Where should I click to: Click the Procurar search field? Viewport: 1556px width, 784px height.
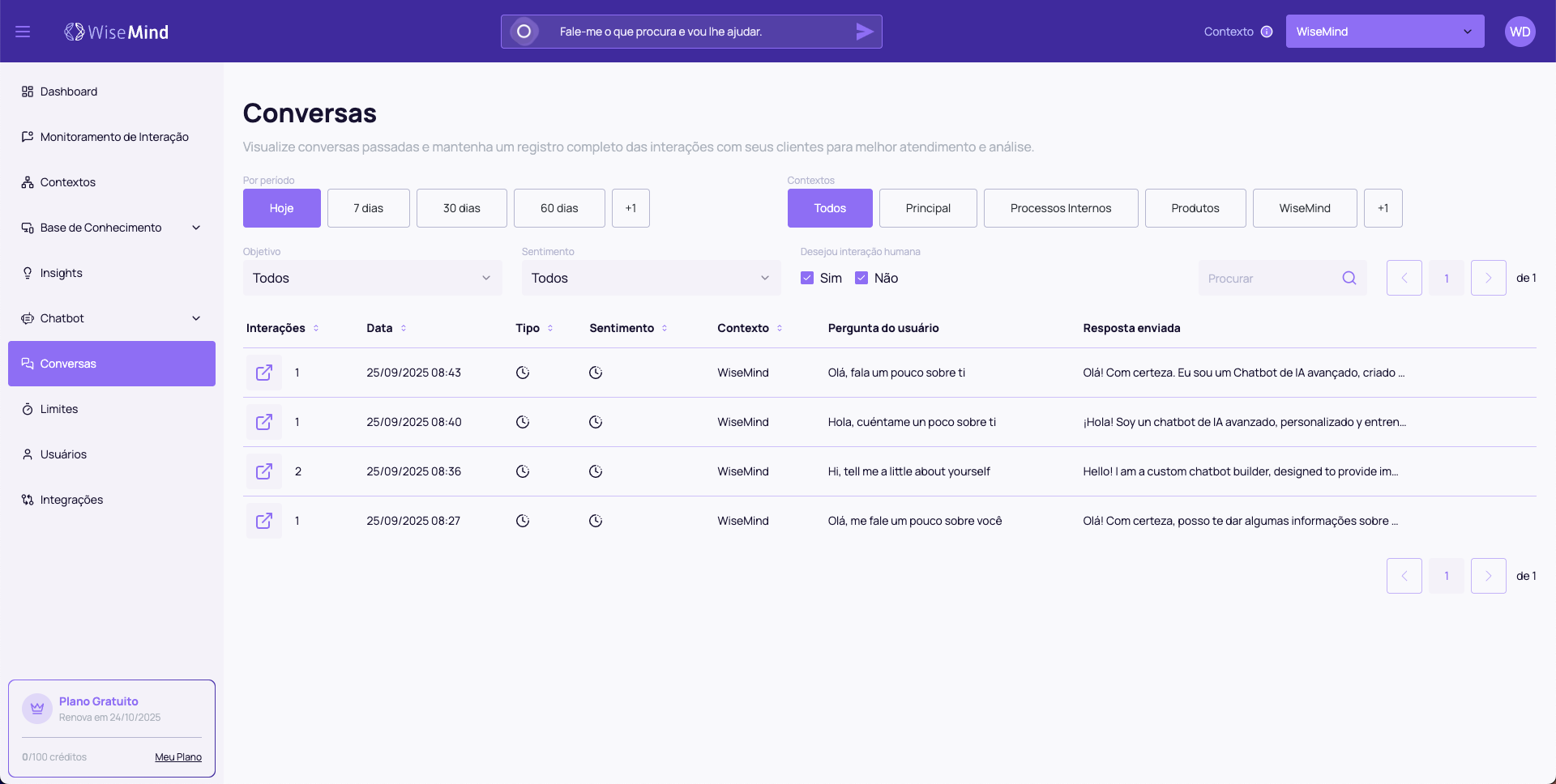[1268, 278]
